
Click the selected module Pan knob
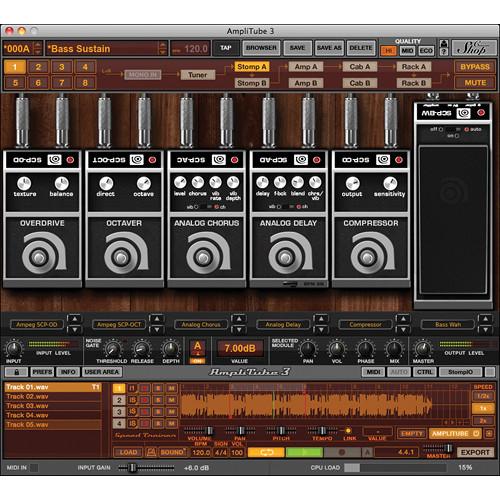coord(308,349)
